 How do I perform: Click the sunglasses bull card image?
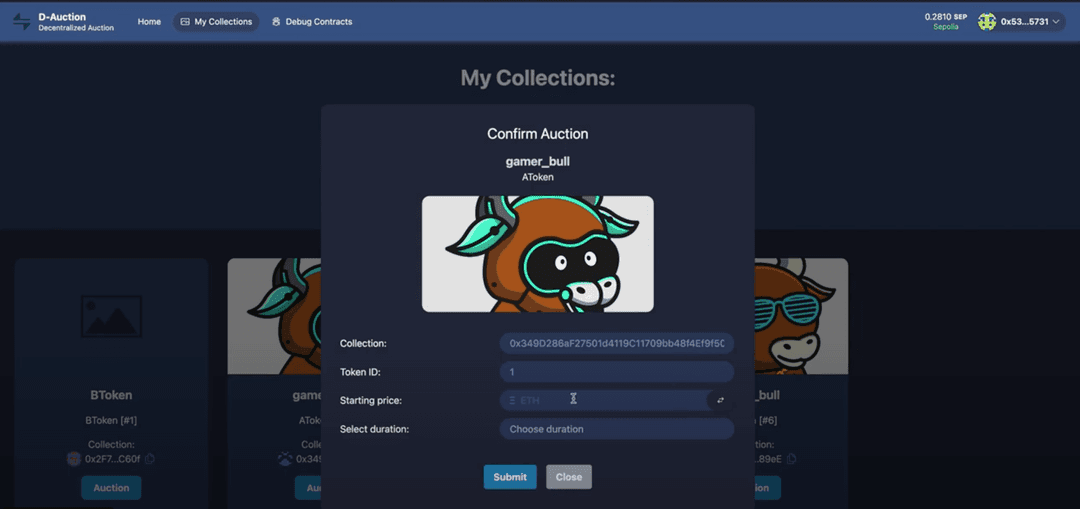pyautogui.click(x=801, y=316)
